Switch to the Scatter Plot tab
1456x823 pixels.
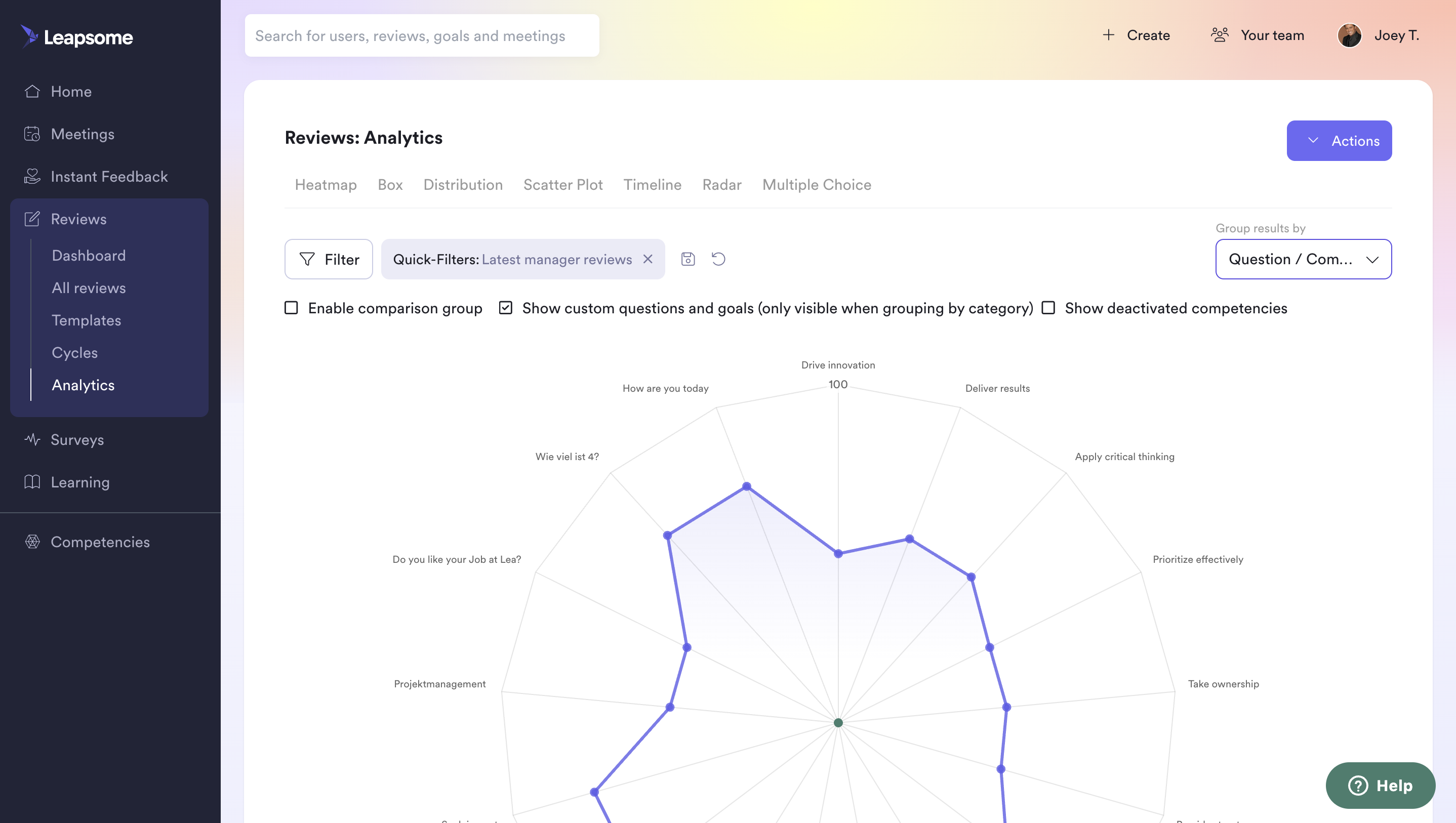(563, 184)
